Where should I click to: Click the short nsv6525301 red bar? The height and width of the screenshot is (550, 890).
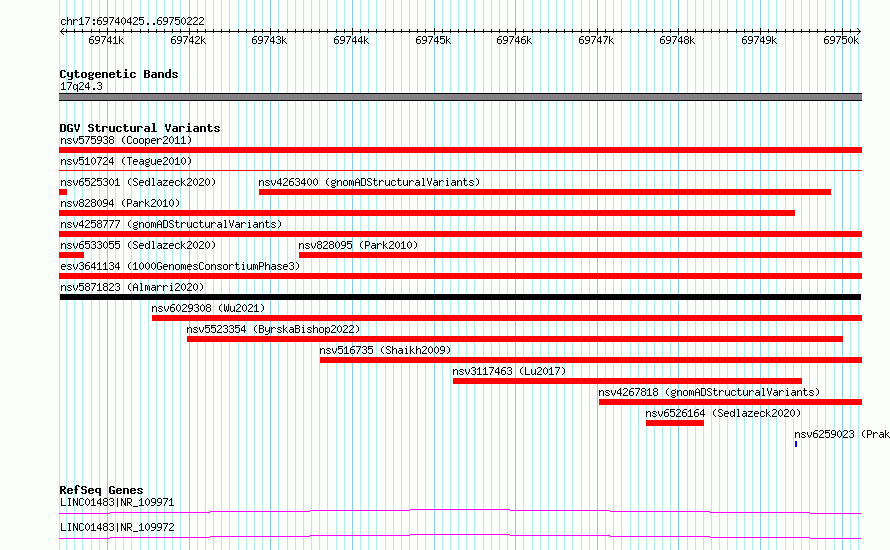pyautogui.click(x=63, y=192)
